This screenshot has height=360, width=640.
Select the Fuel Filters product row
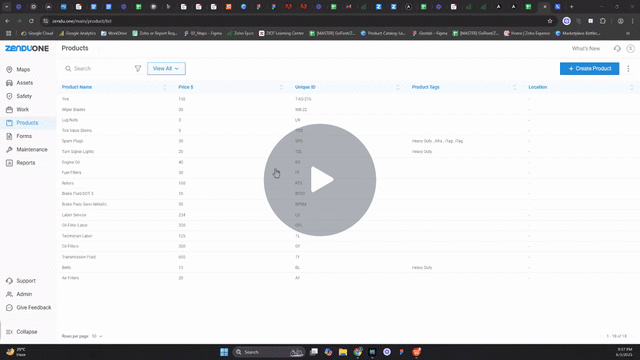click(349, 173)
